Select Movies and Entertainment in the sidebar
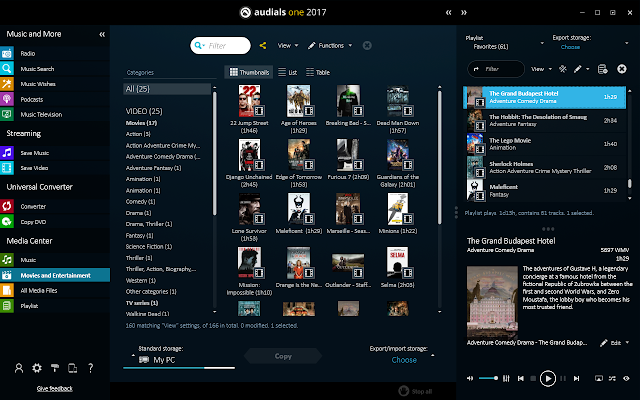This screenshot has height=400, width=640. point(55,275)
